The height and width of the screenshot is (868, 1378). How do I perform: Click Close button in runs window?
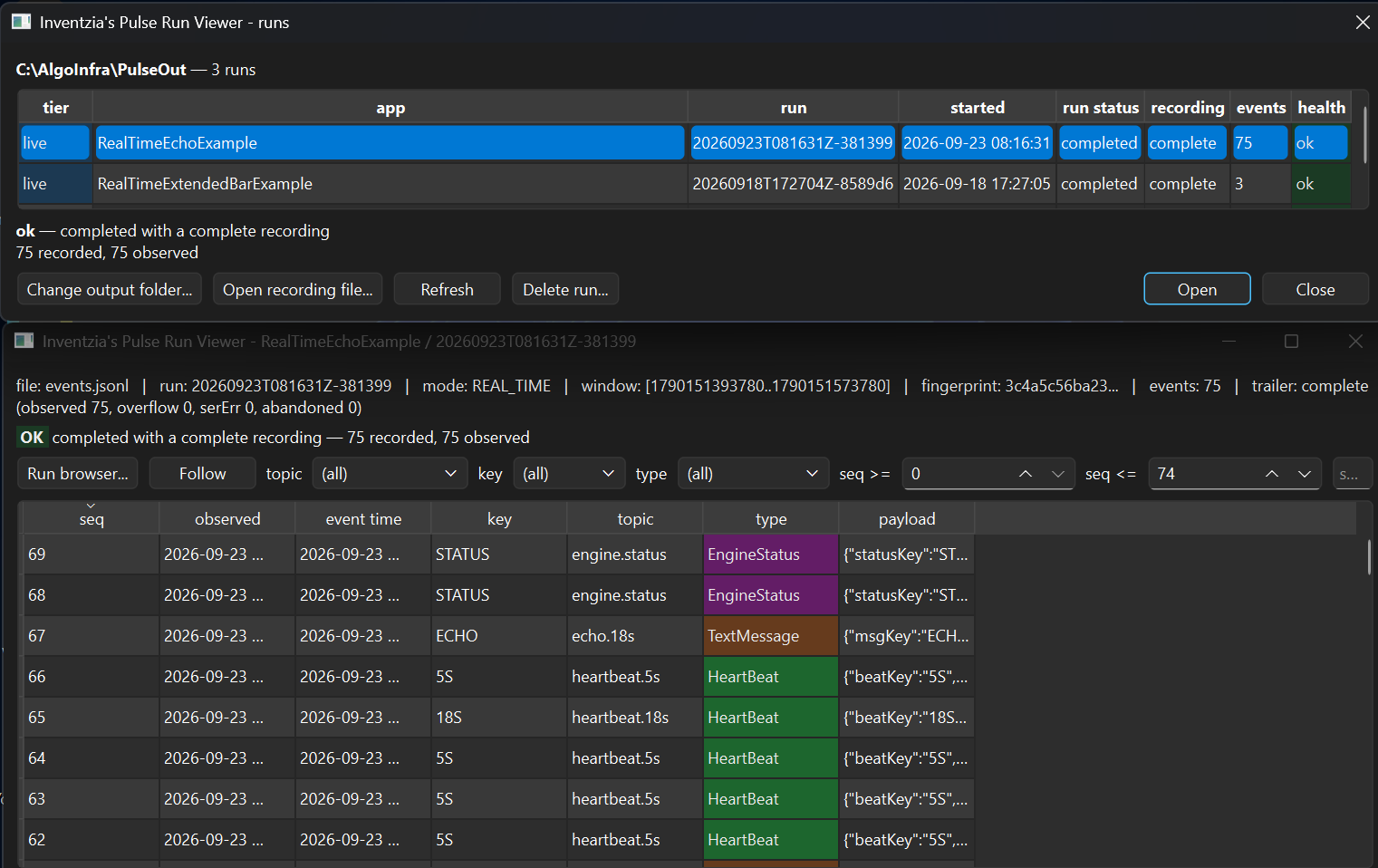[1315, 289]
